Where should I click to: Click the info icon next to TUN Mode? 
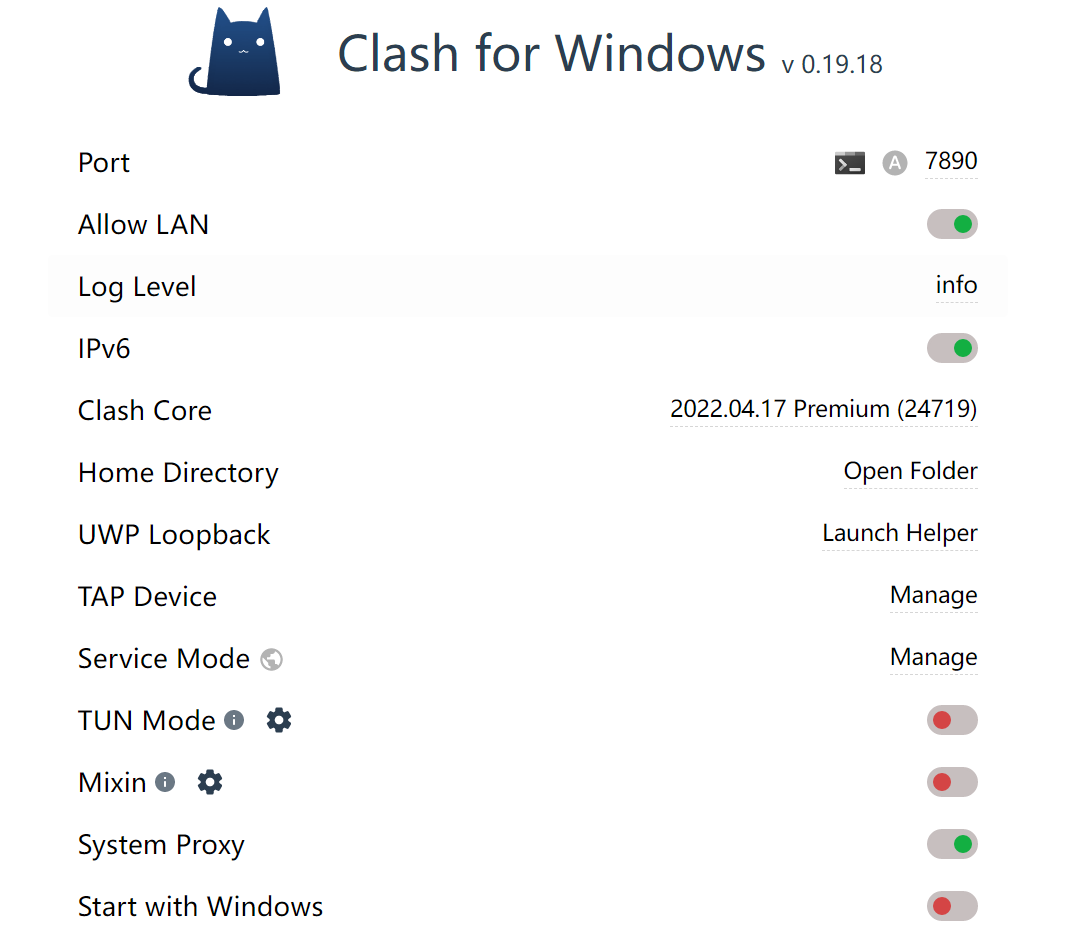(234, 720)
